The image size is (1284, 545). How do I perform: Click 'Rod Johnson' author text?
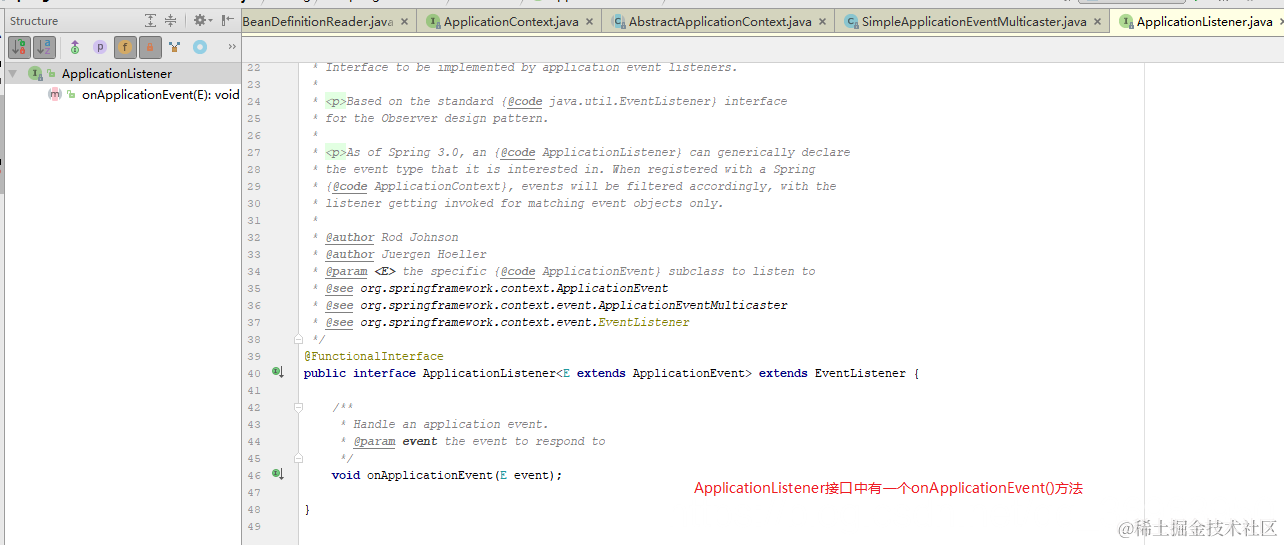click(420, 237)
